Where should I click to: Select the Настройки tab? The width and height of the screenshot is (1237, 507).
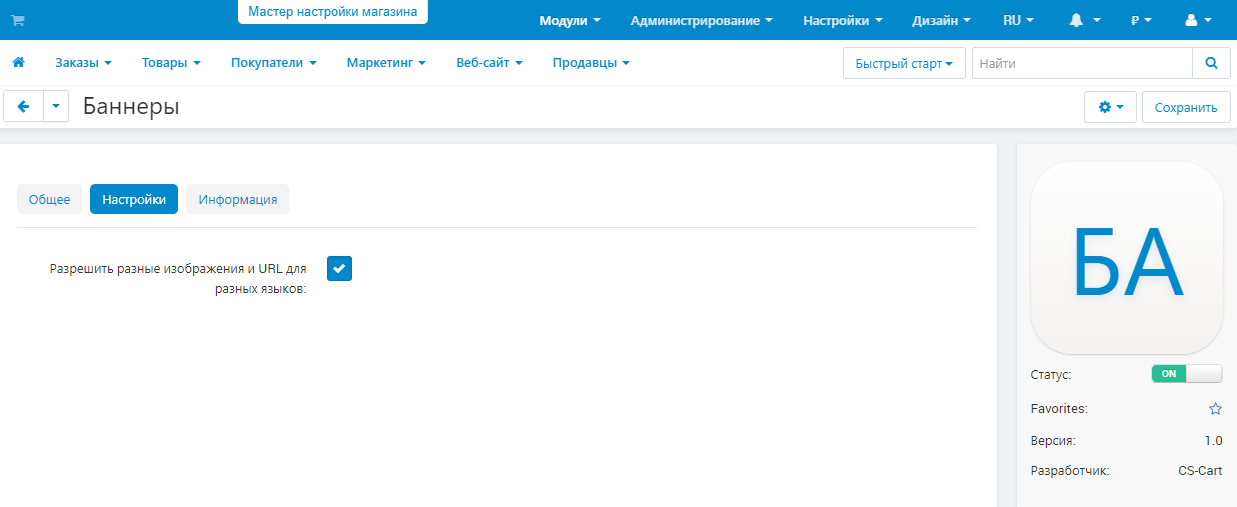click(x=134, y=199)
